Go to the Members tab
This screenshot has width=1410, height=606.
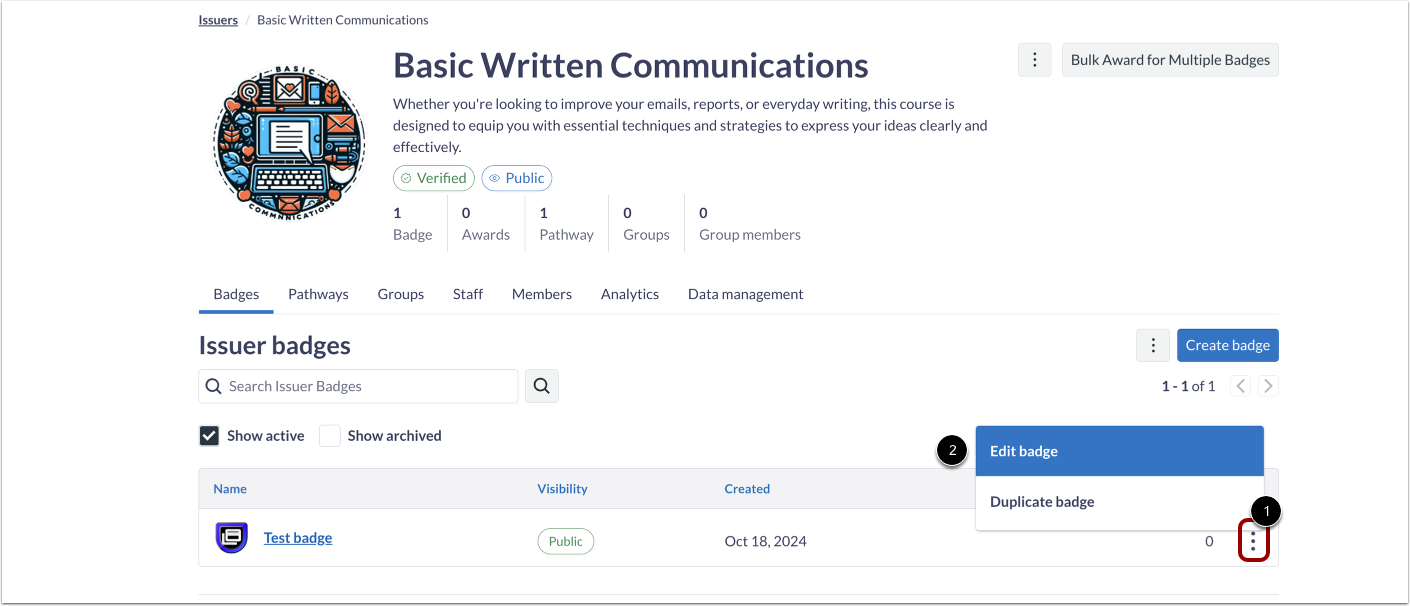coord(542,294)
